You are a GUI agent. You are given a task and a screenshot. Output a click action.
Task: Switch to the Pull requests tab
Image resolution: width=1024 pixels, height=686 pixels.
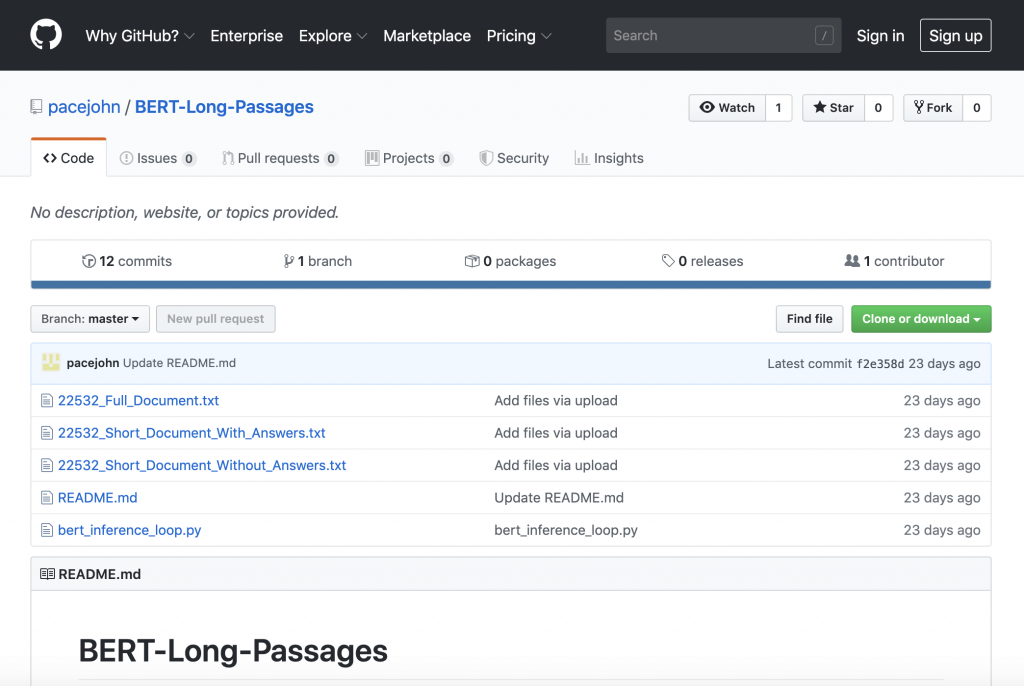(280, 158)
